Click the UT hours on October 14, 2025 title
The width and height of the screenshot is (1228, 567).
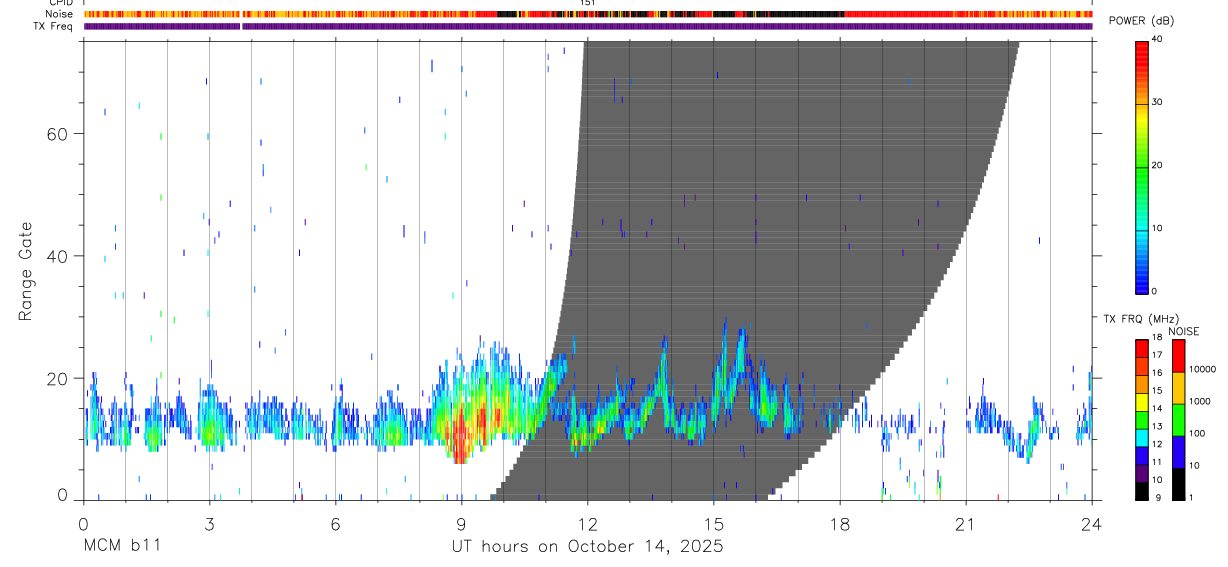pyautogui.click(x=587, y=547)
